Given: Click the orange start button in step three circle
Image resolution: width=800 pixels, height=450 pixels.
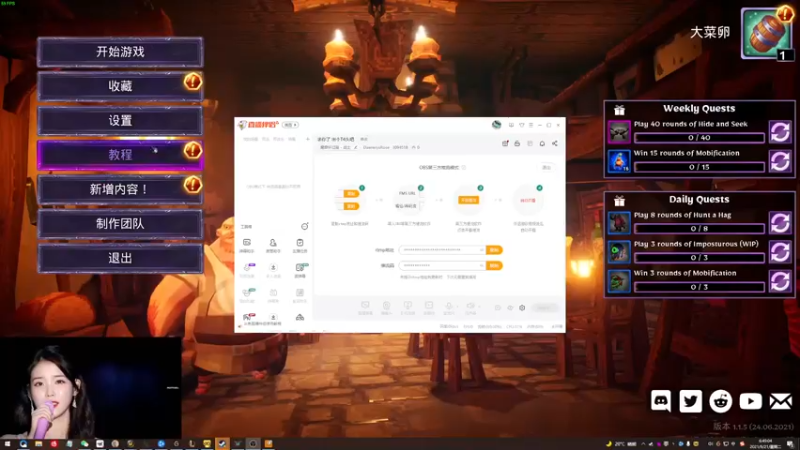Looking at the screenshot, I should (x=468, y=200).
